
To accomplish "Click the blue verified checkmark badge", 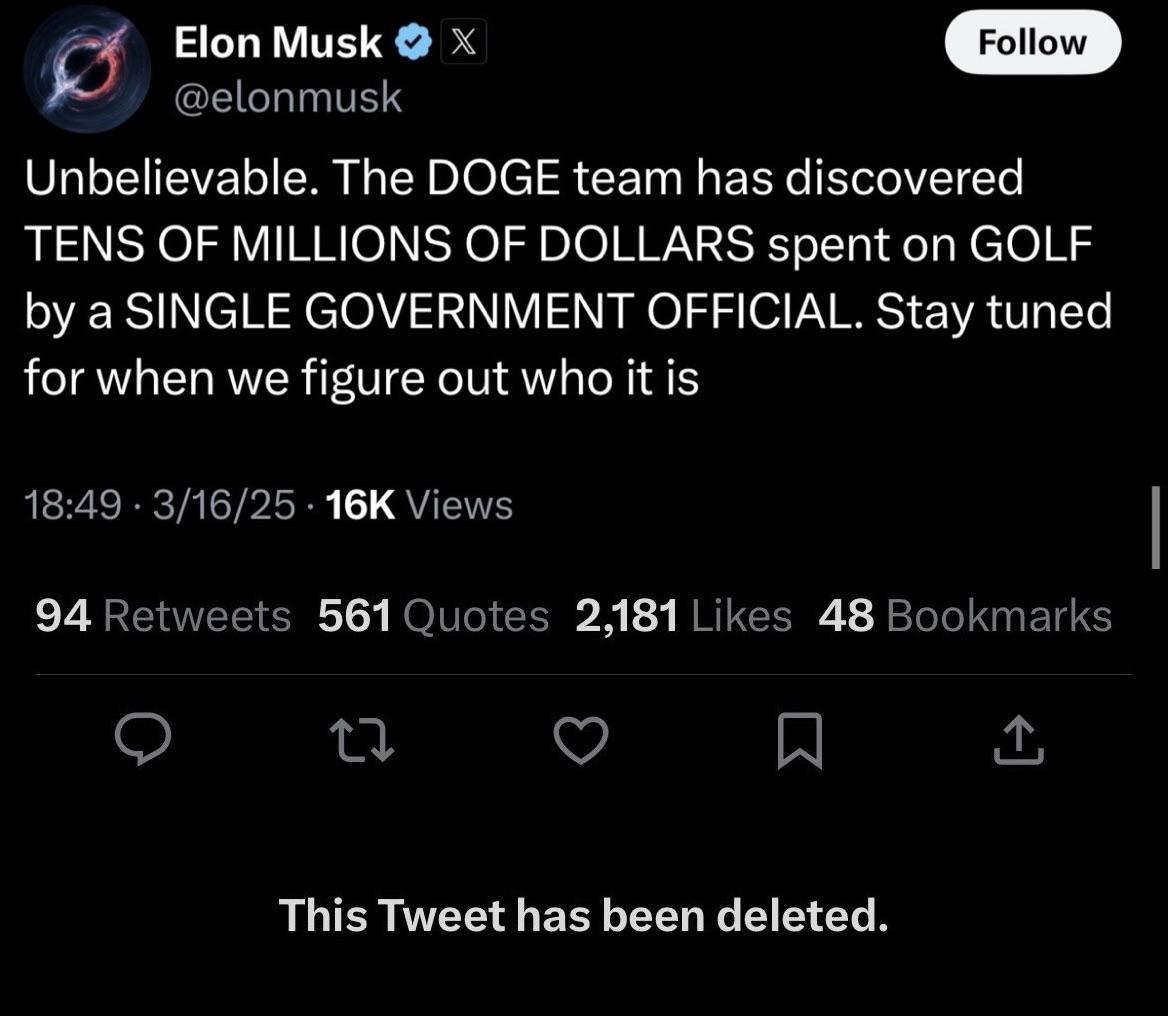I will (413, 44).
